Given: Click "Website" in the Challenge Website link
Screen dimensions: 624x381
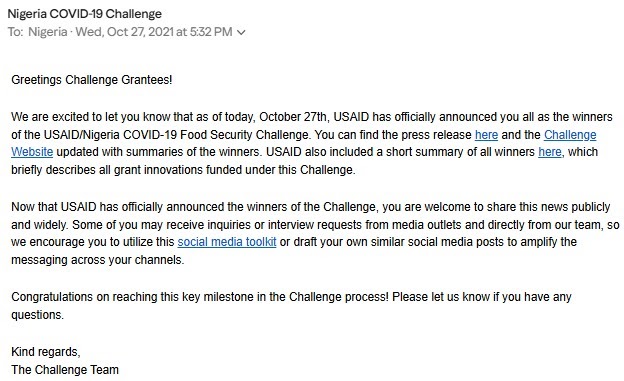Looking at the screenshot, I should (32, 152).
